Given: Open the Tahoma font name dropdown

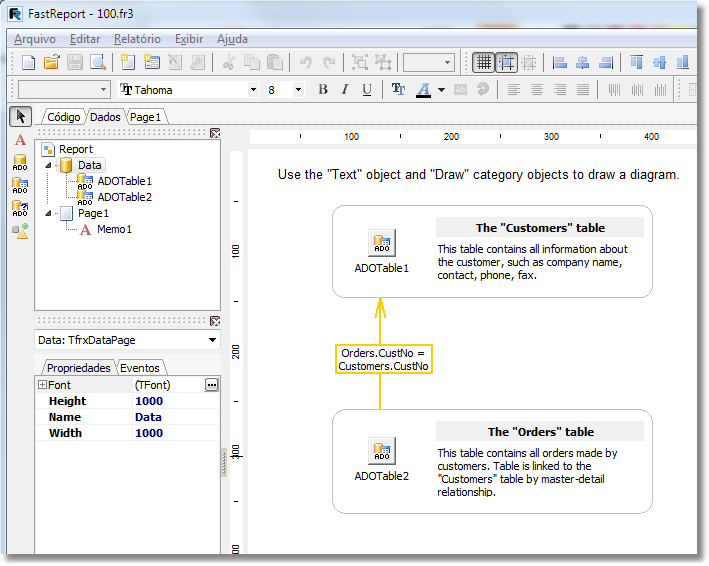Looking at the screenshot, I should (253, 90).
